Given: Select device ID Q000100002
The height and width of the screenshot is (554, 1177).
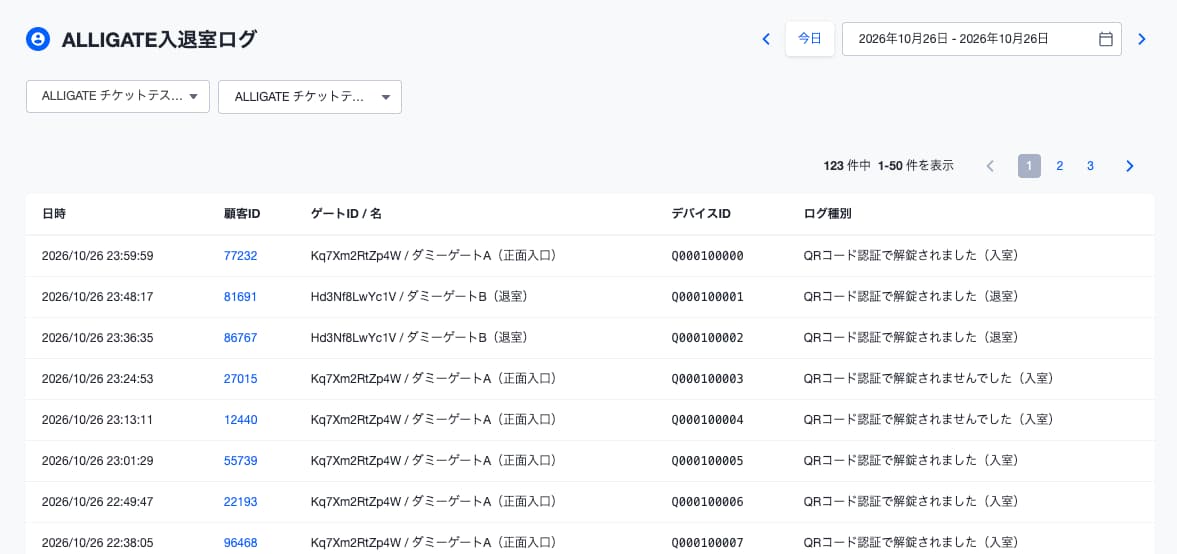Looking at the screenshot, I should pyautogui.click(x=707, y=338).
